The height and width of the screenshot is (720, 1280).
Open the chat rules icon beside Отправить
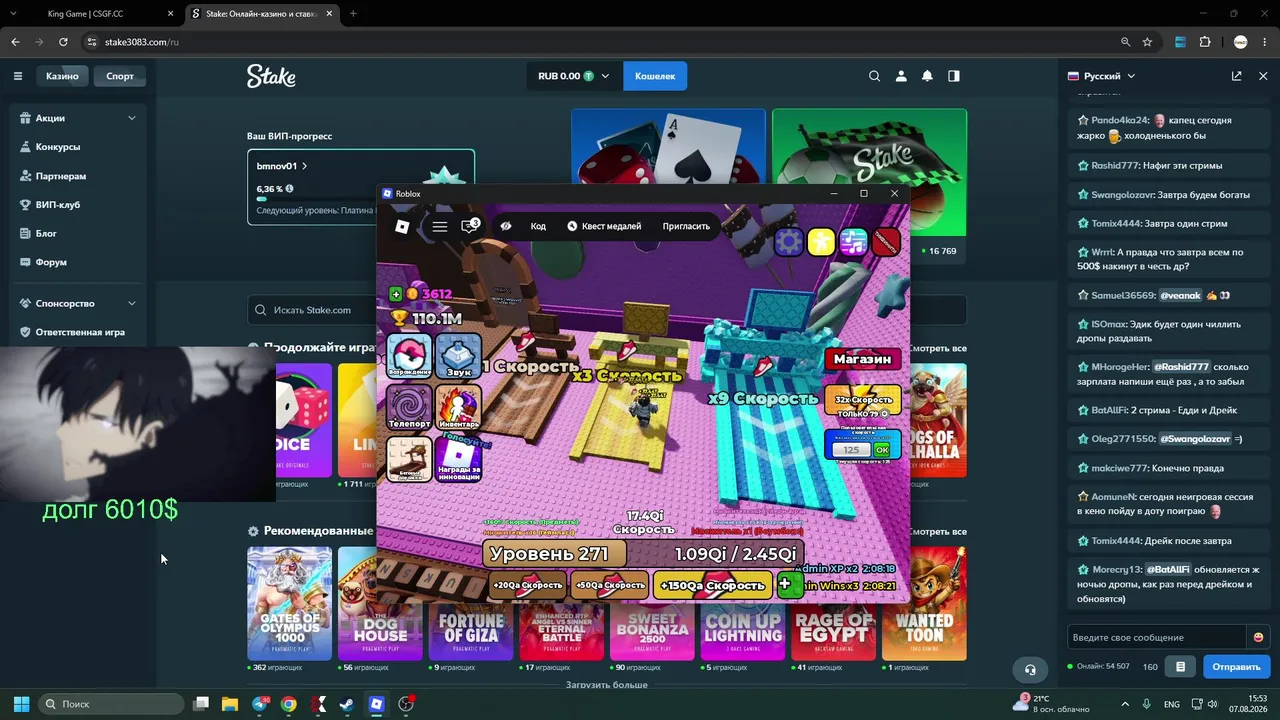[1180, 666]
